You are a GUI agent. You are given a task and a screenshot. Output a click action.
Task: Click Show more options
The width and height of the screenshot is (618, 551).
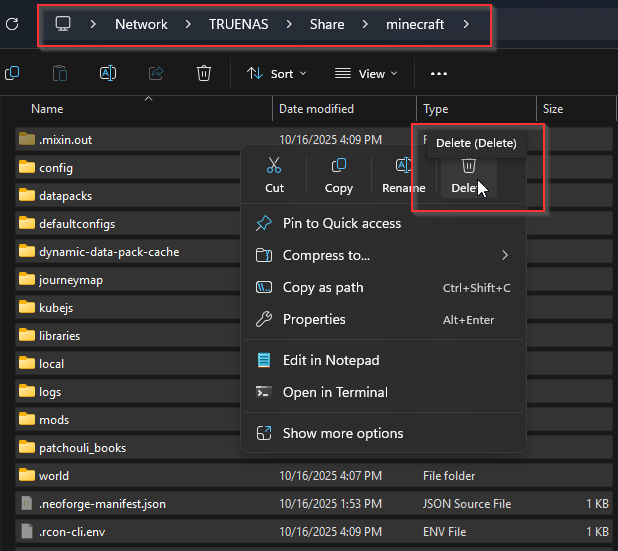342,433
